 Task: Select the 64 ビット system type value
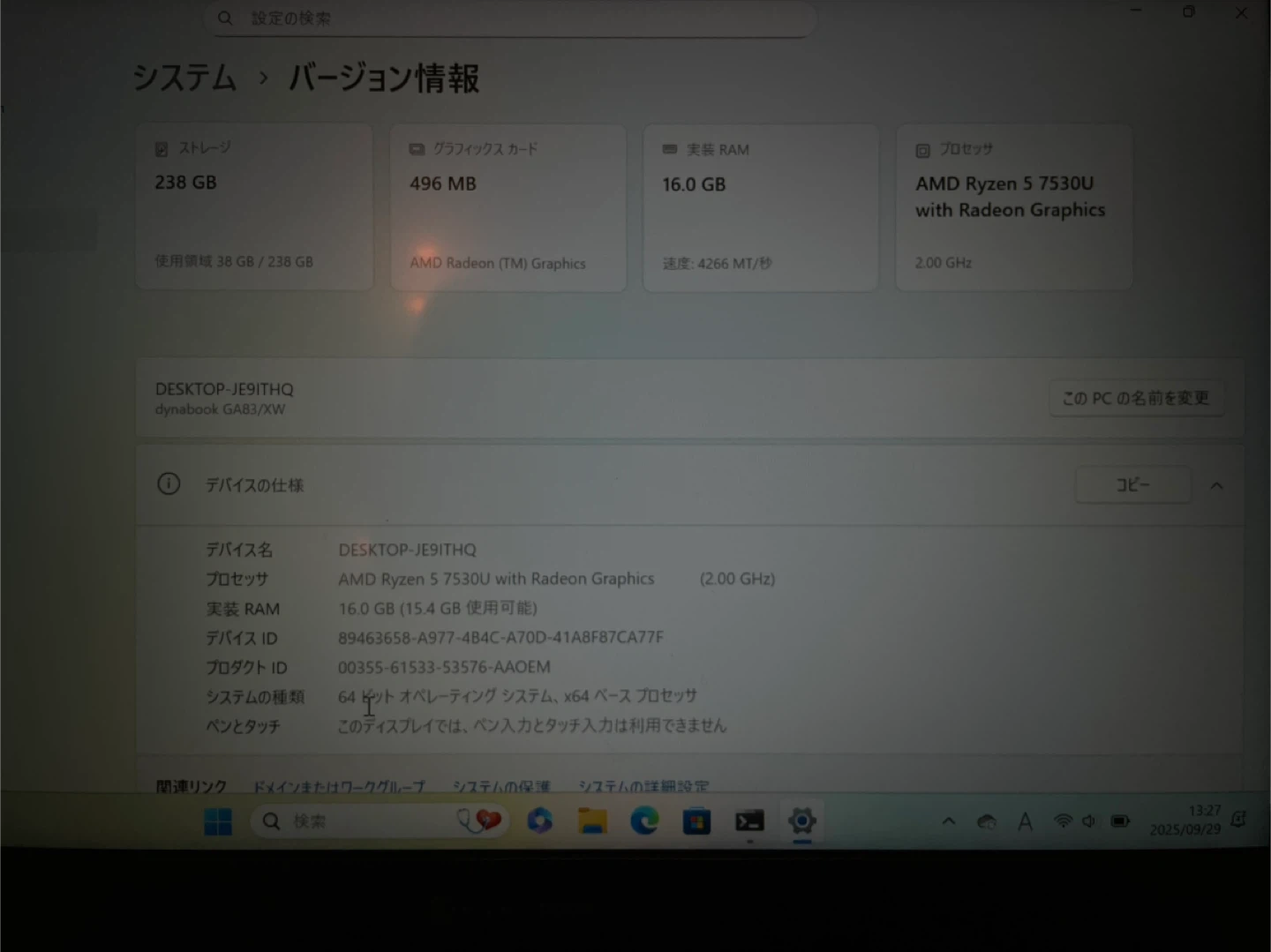[x=517, y=696]
